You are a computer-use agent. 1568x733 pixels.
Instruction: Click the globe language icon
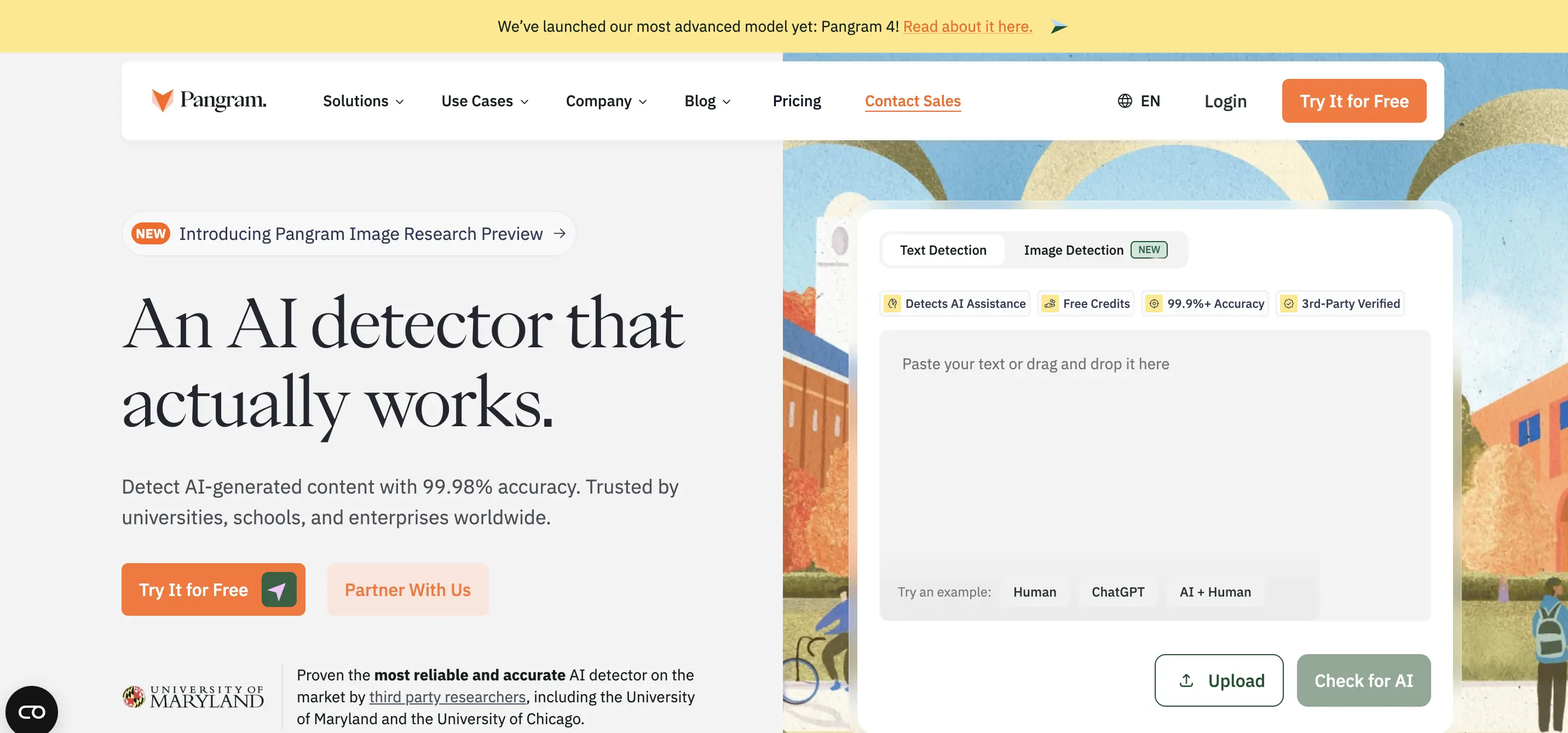tap(1124, 101)
